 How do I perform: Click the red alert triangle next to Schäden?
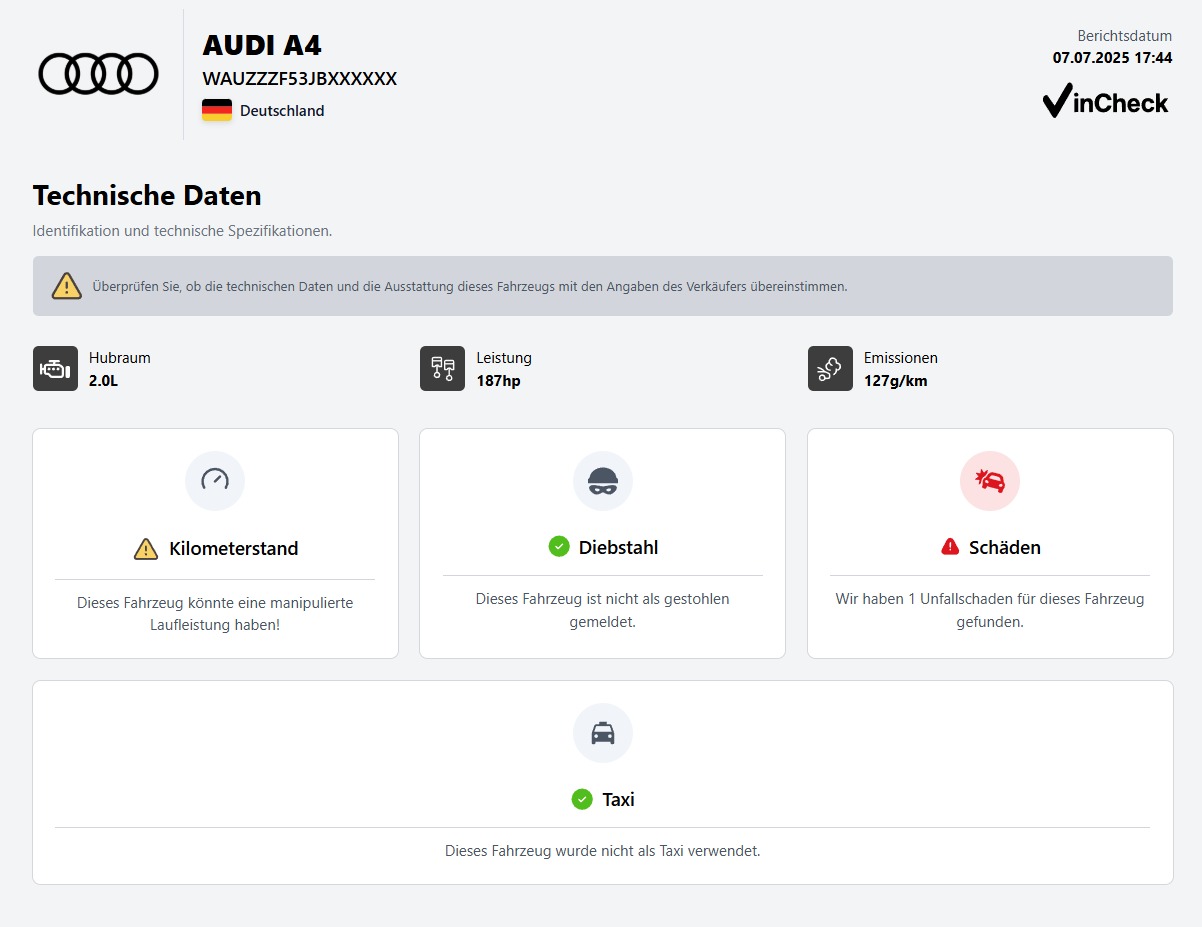pos(950,546)
